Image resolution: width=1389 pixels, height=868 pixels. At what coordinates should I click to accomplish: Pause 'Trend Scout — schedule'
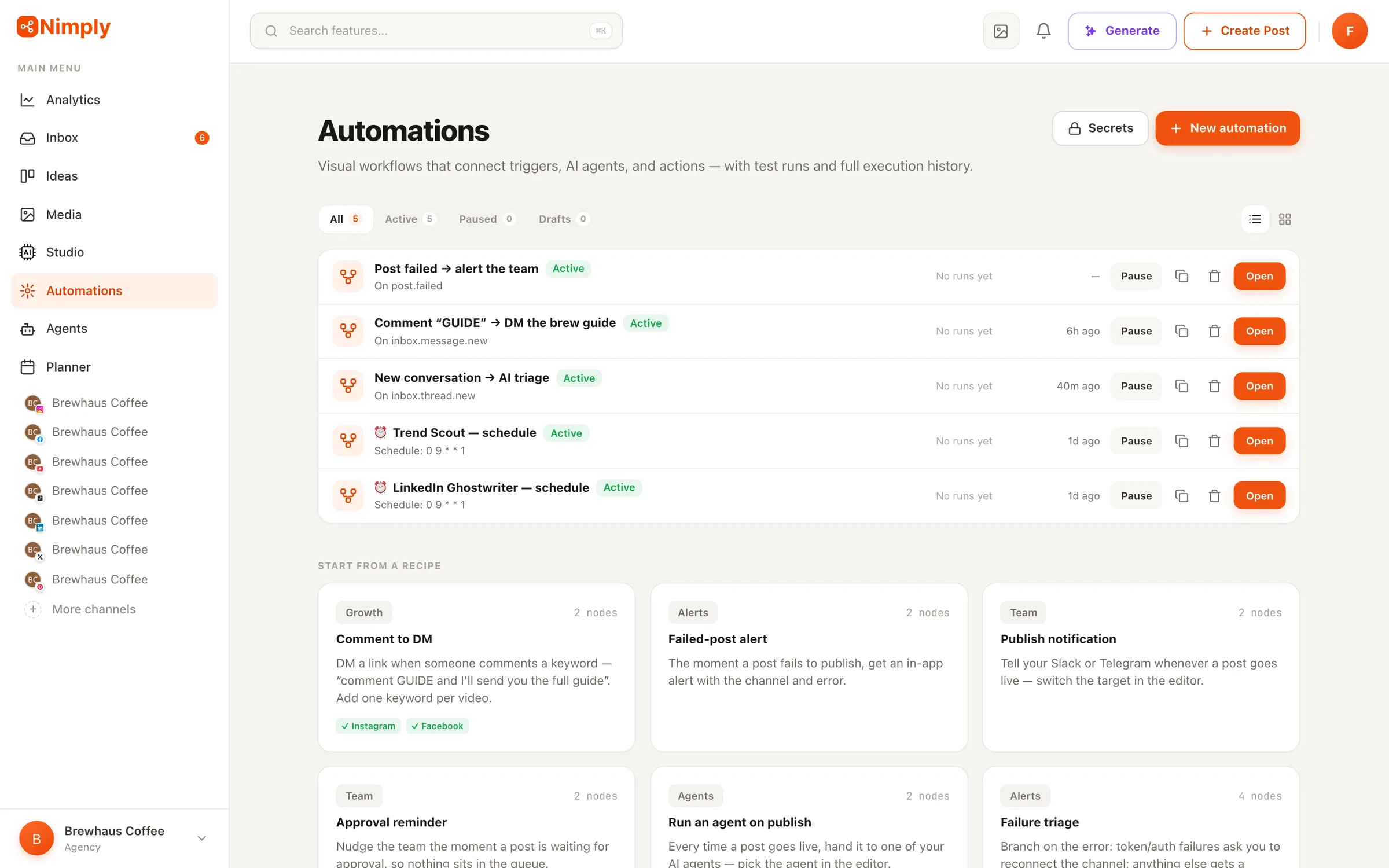[1136, 441]
